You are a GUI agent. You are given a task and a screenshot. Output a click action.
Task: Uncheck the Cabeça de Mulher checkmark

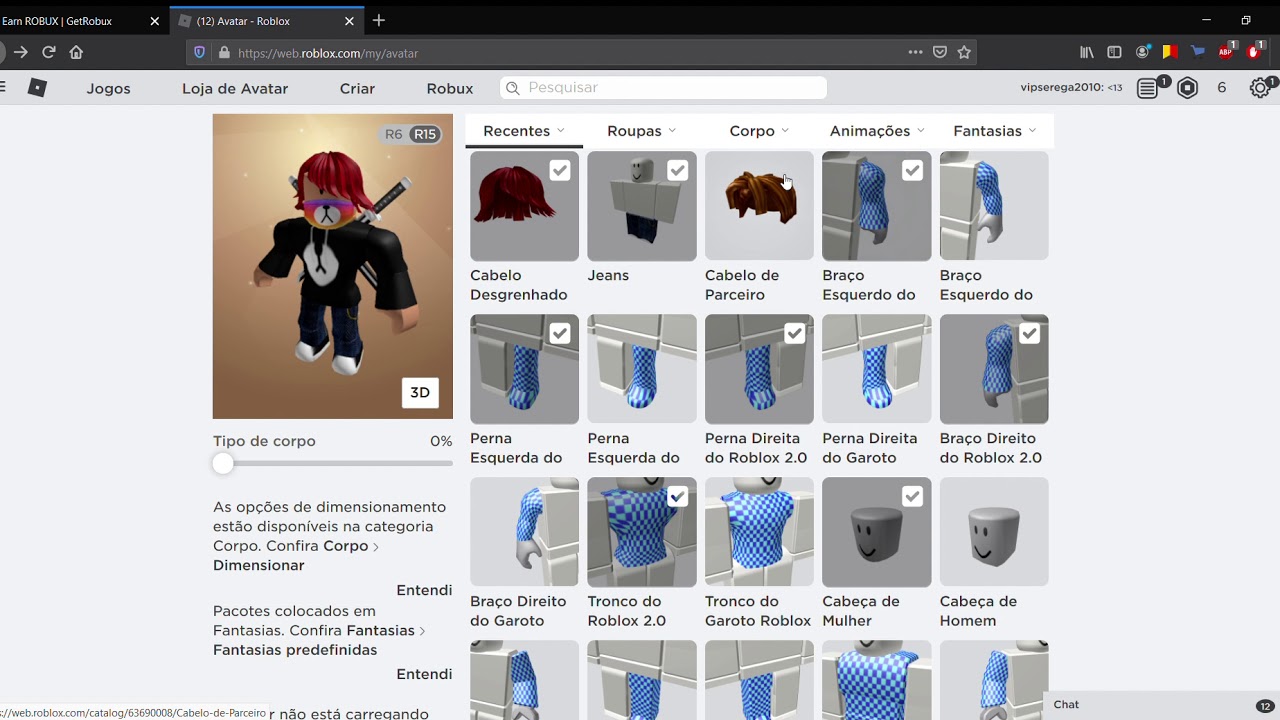coord(912,497)
